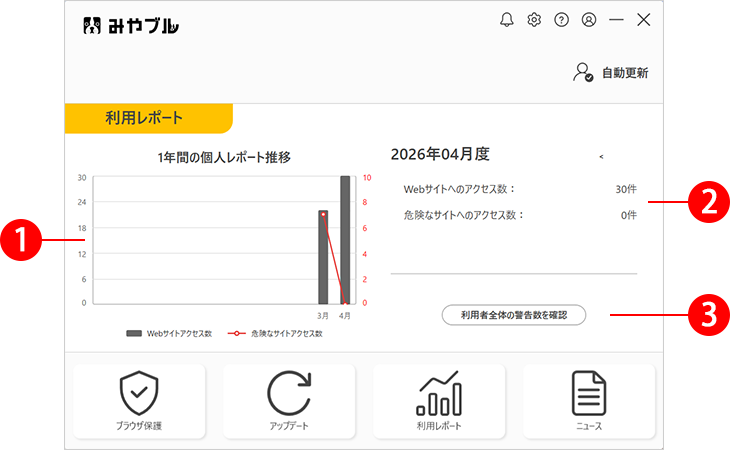Click Webサイトへのアクセス数 label

point(459,189)
